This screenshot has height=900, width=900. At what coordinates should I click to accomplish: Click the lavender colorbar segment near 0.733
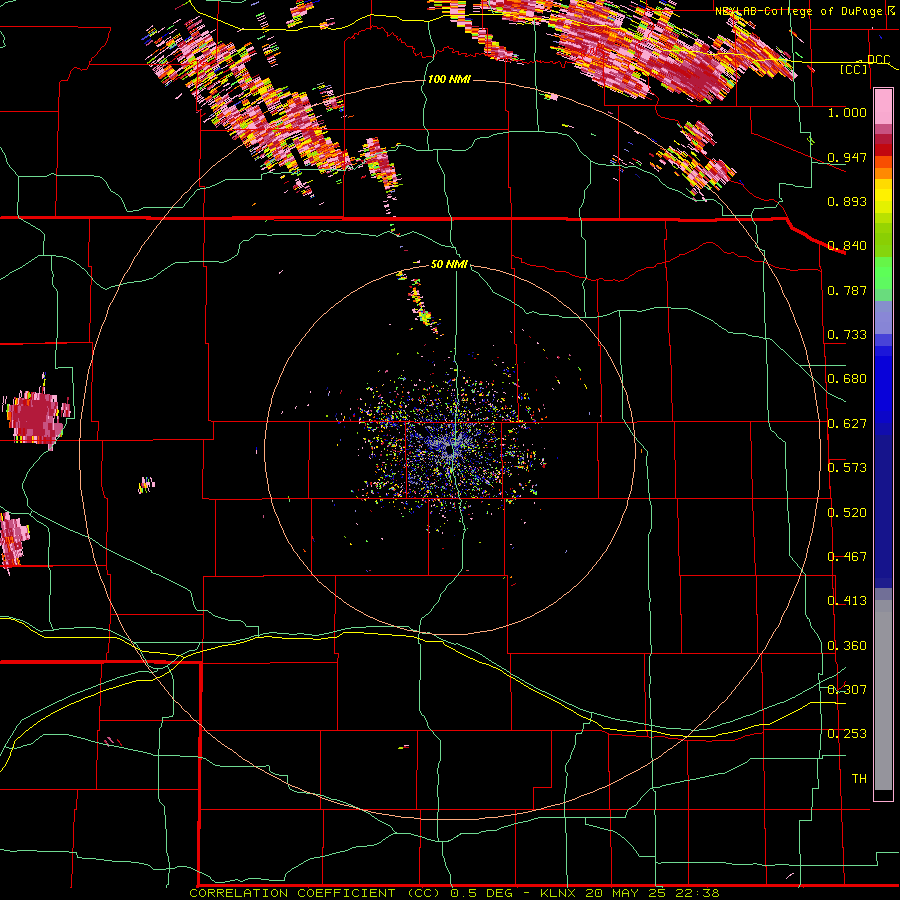883,317
